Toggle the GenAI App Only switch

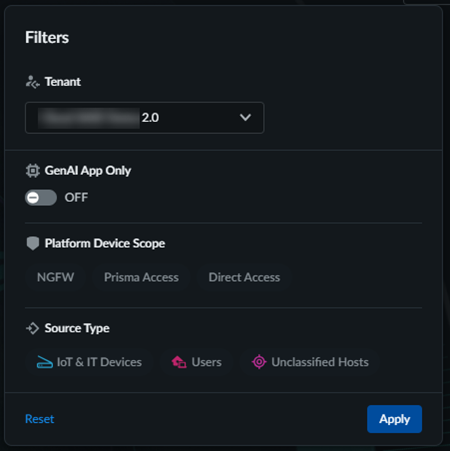41,198
